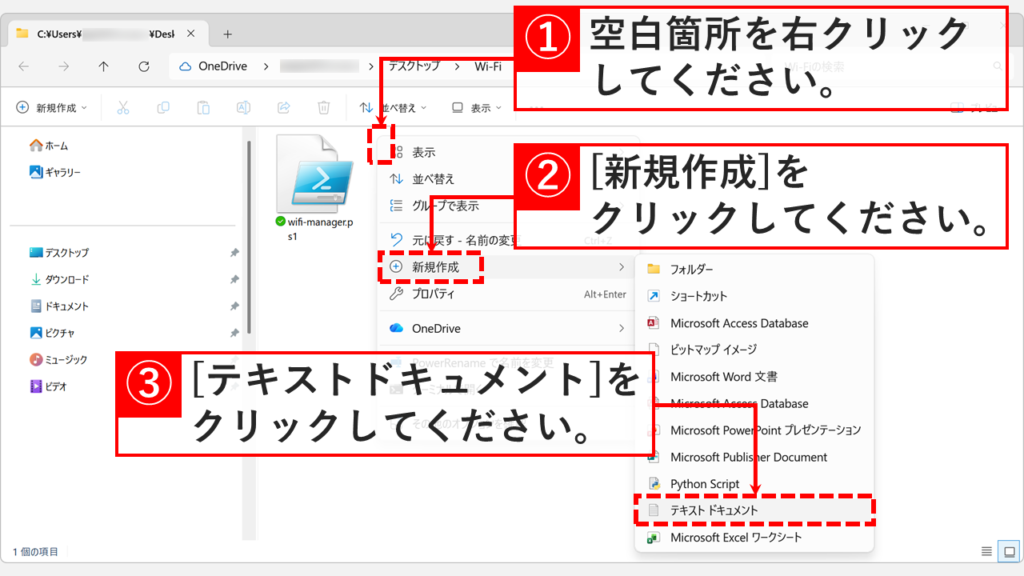Select the Rename icon in the toolbar
Screen dimensions: 1024x576
point(243,107)
